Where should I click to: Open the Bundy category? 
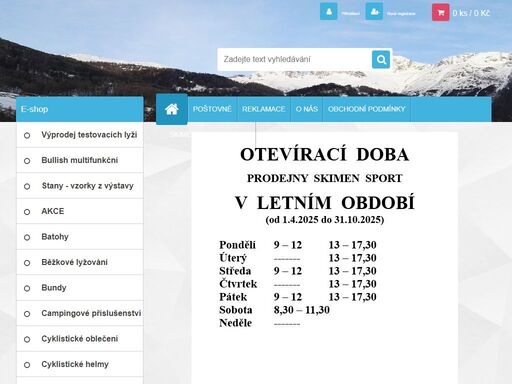point(80,288)
